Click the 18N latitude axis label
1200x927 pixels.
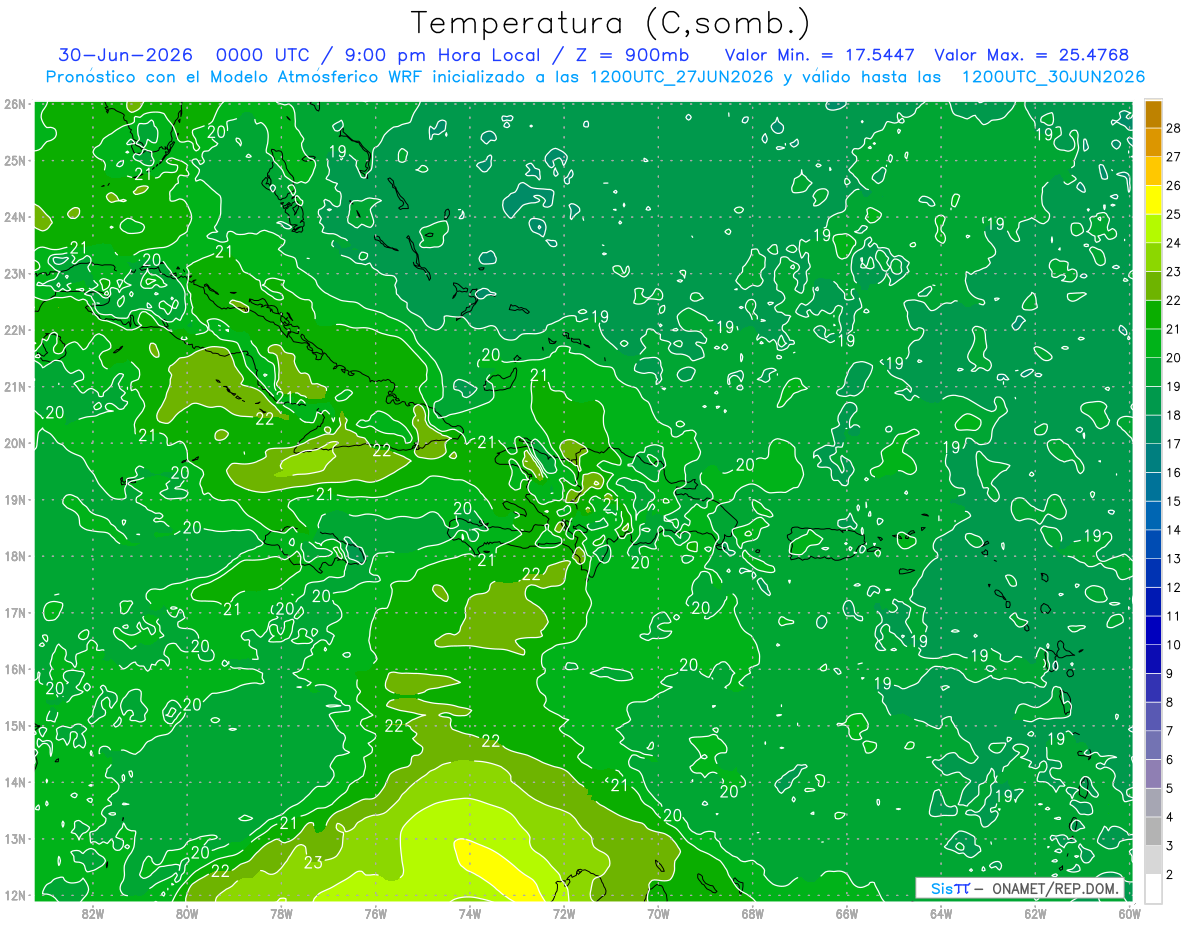click(15, 556)
